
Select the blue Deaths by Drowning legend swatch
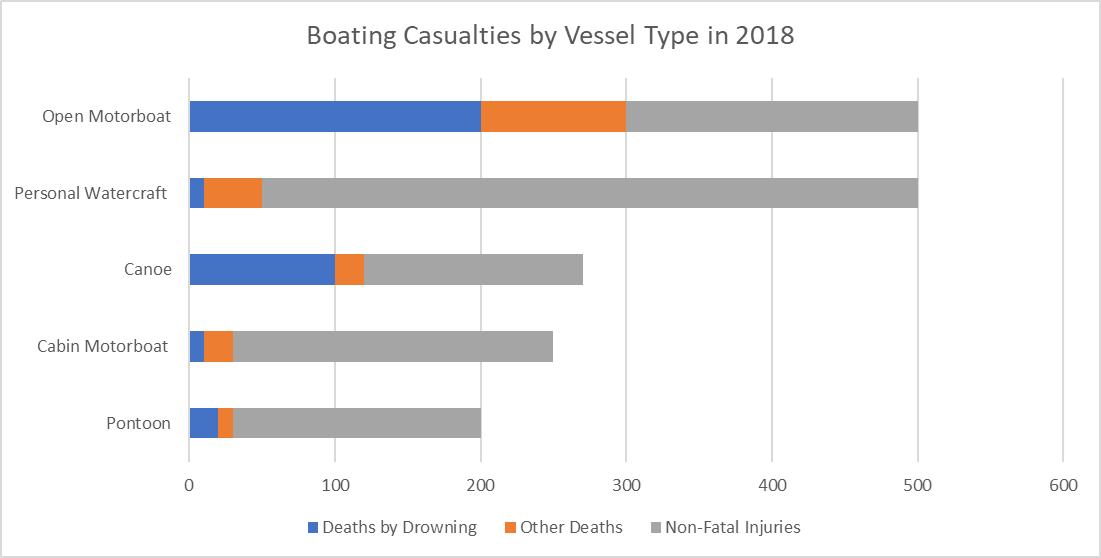(x=311, y=527)
